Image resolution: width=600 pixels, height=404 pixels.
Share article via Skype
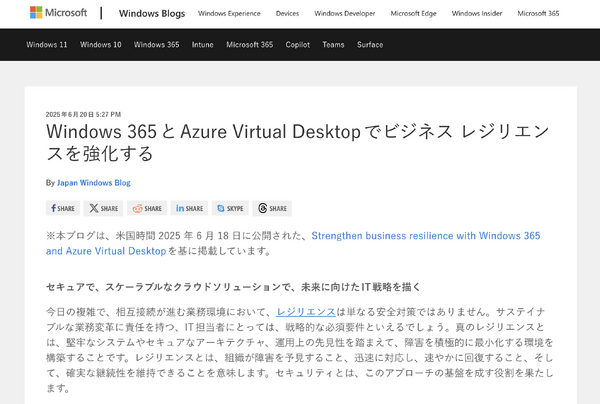point(230,208)
